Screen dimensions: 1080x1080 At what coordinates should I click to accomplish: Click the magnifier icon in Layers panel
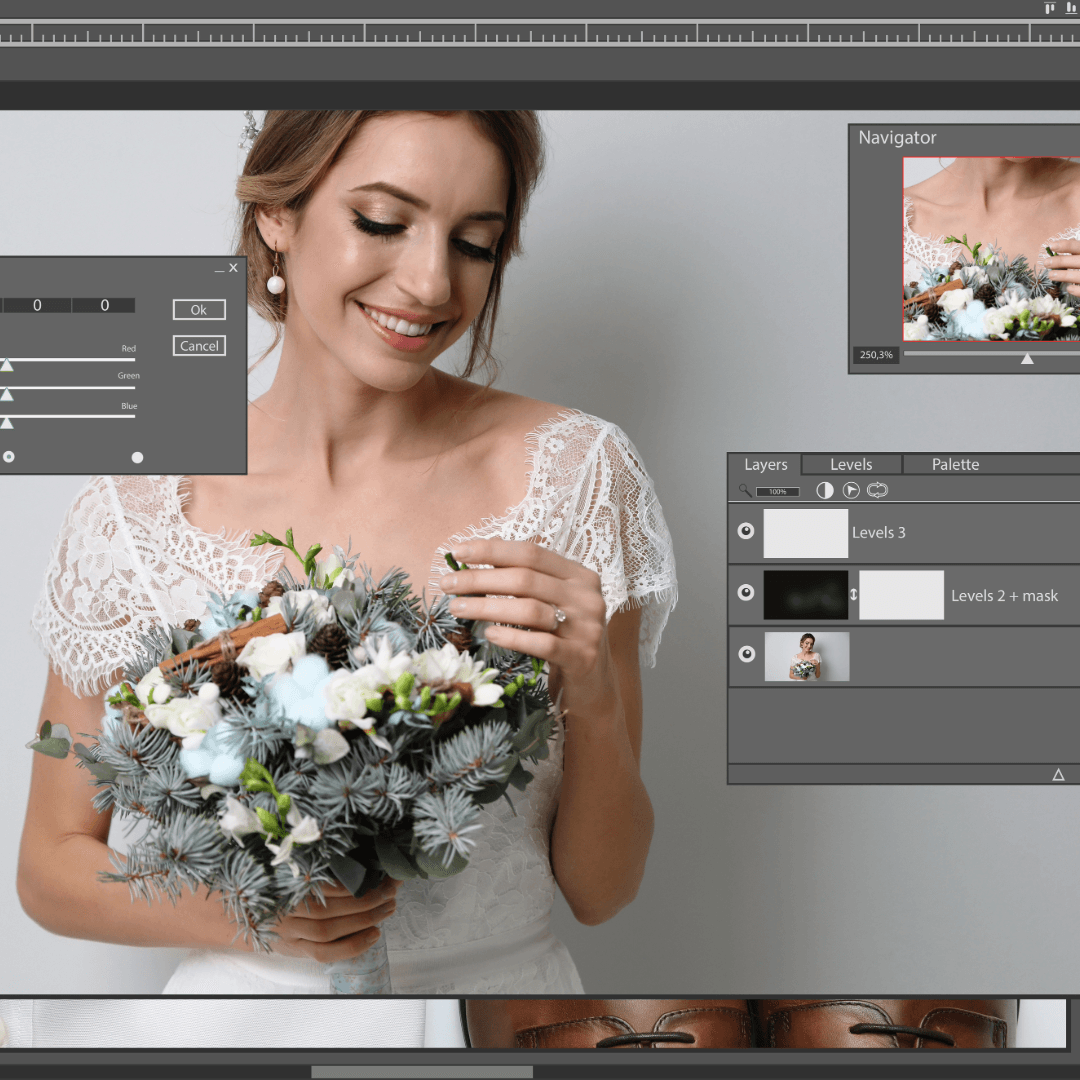tap(745, 491)
